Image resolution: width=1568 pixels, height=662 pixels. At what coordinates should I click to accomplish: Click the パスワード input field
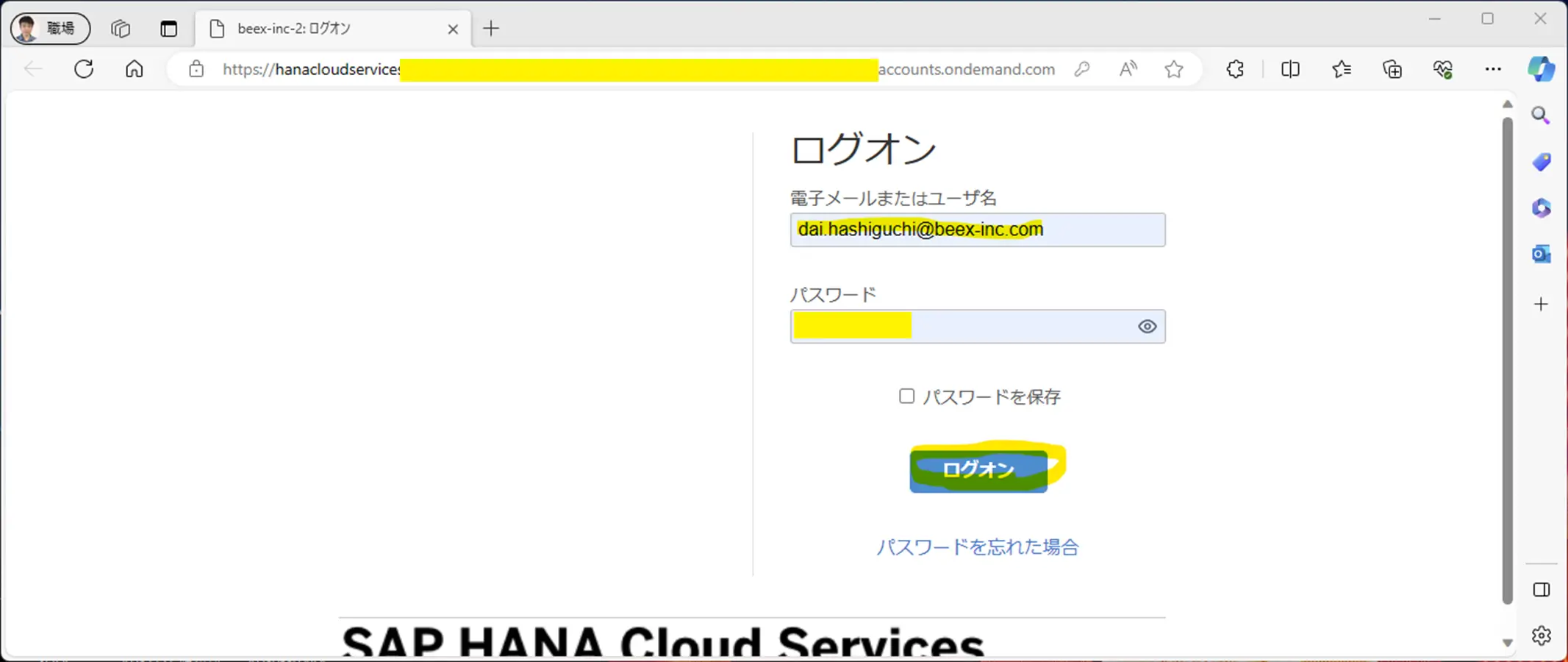pyautogui.click(x=978, y=327)
